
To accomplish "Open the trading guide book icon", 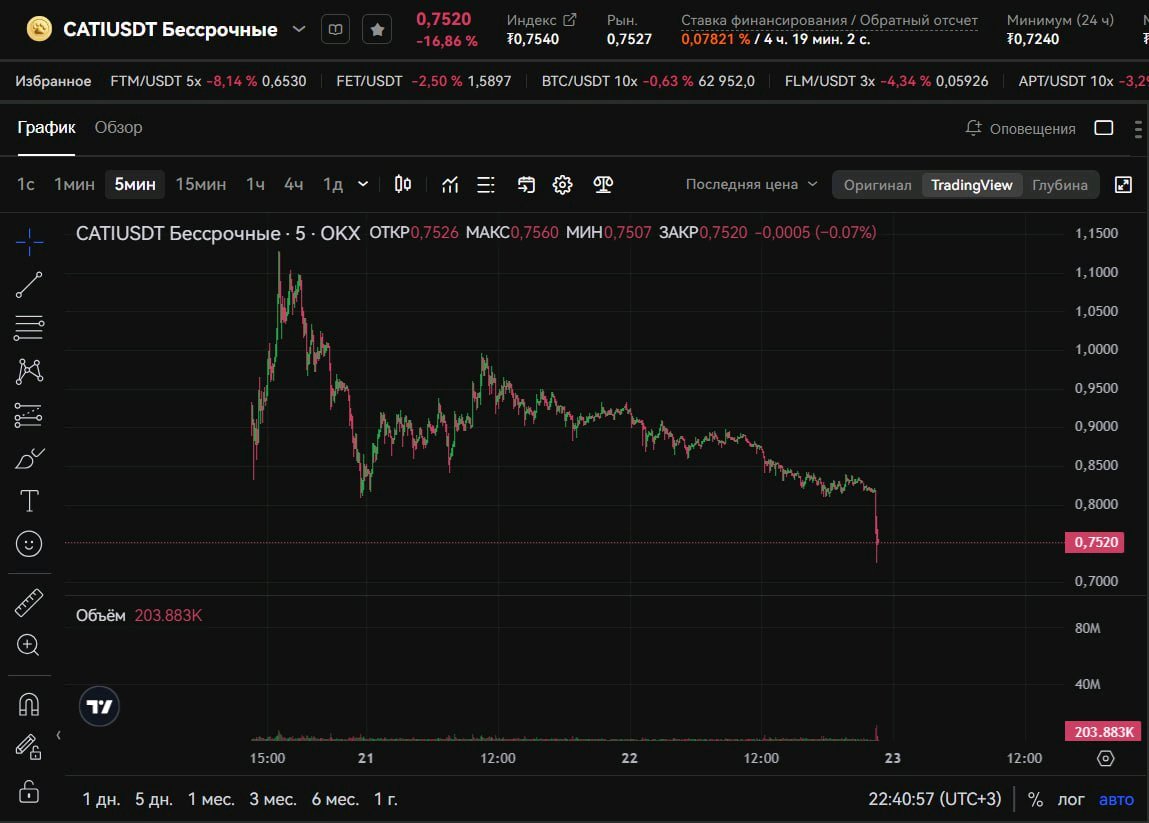I will pos(336,29).
